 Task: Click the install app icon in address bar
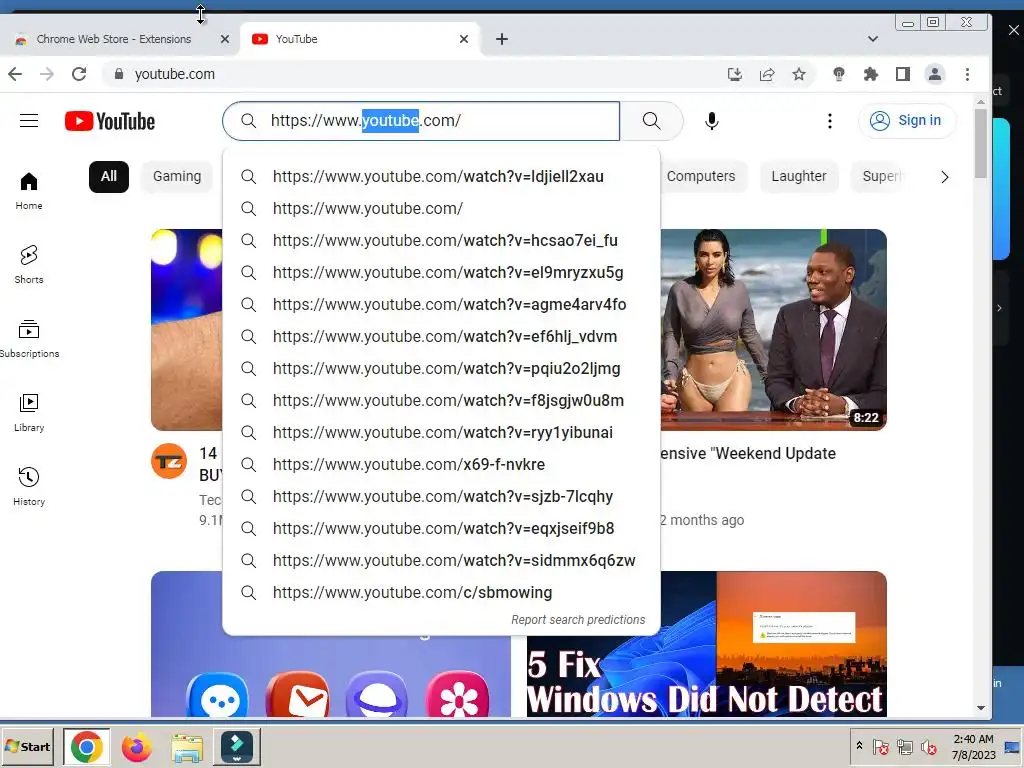tap(735, 74)
